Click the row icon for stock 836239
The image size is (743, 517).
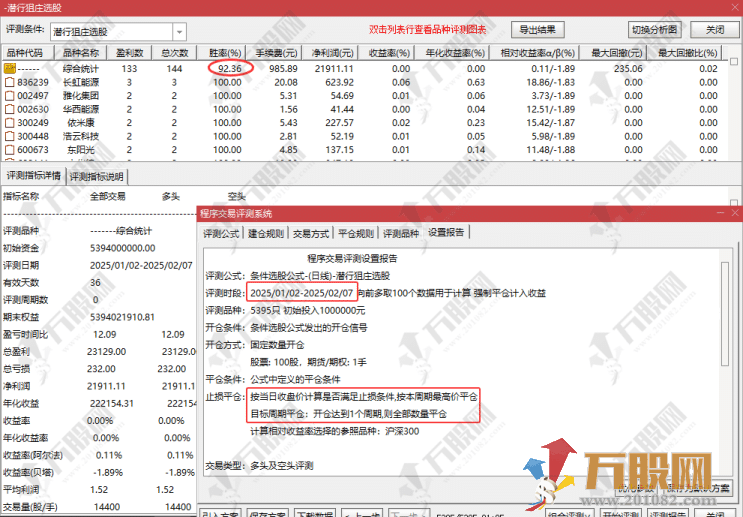(x=9, y=82)
